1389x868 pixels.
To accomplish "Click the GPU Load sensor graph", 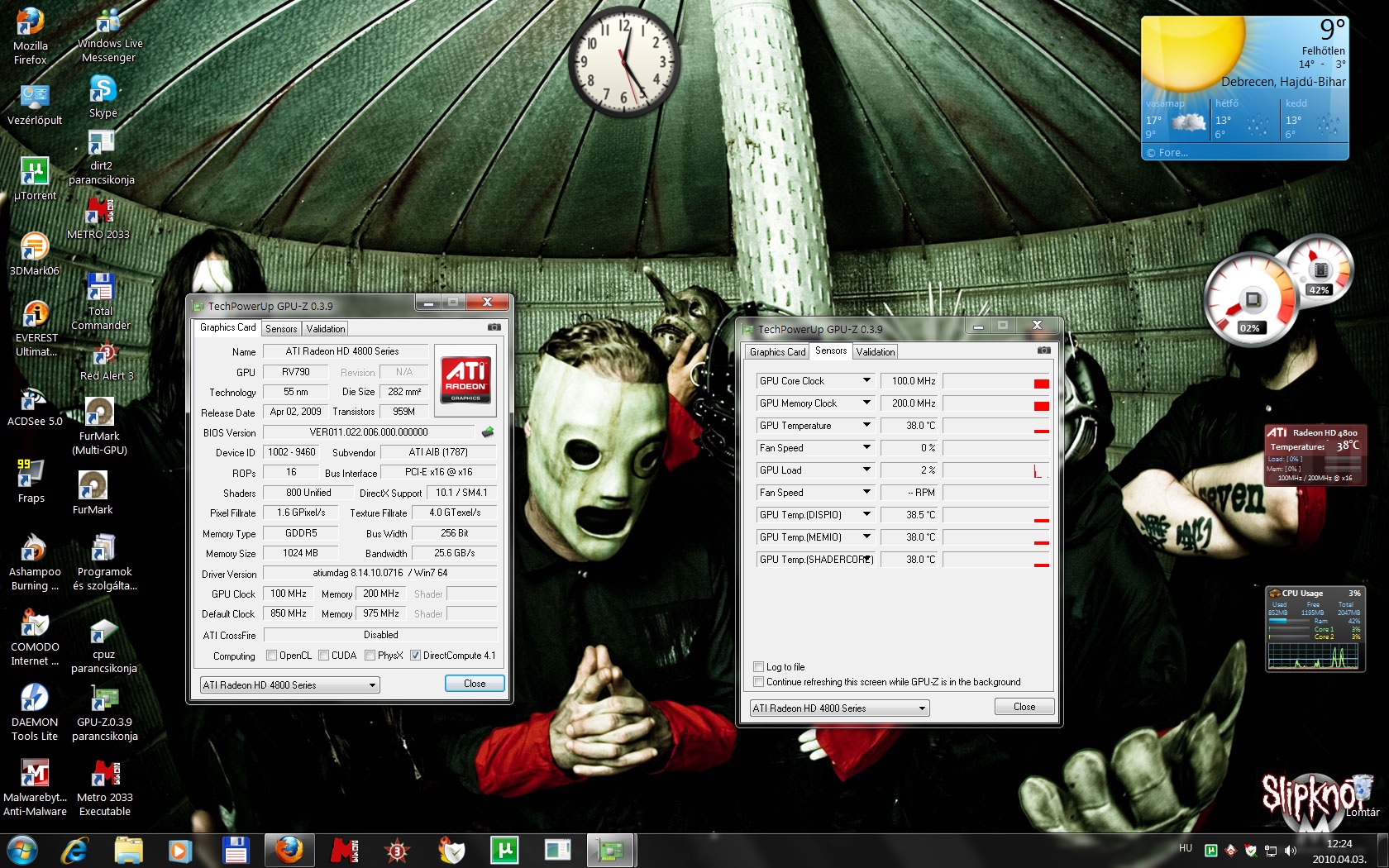I will click(x=996, y=470).
